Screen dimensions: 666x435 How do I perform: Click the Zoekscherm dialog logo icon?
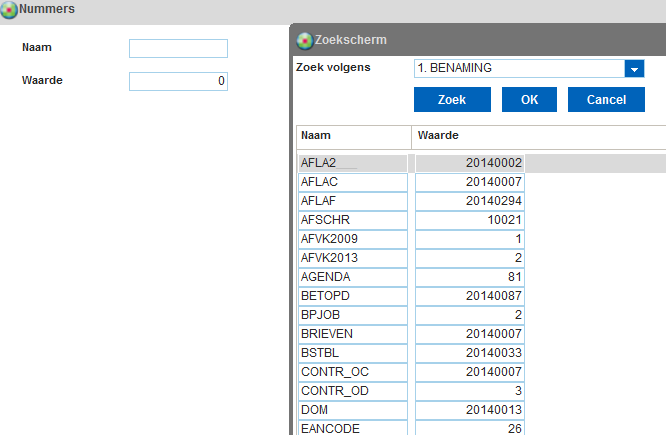[305, 41]
